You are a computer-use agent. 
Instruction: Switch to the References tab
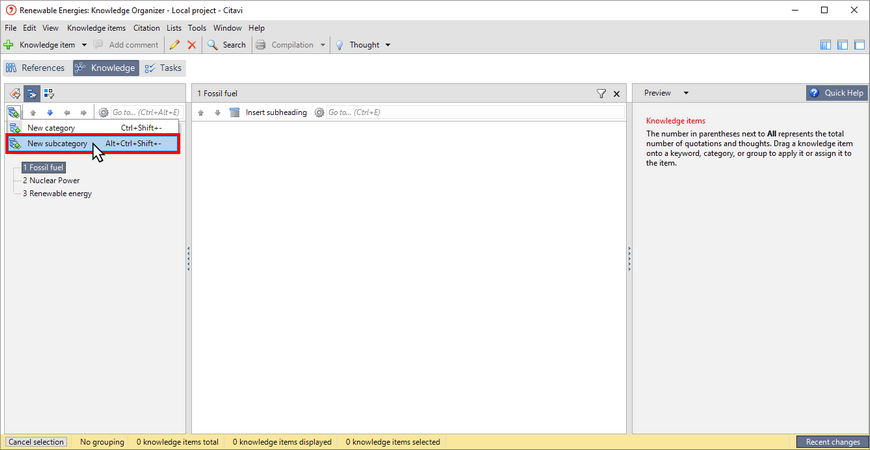click(x=36, y=68)
